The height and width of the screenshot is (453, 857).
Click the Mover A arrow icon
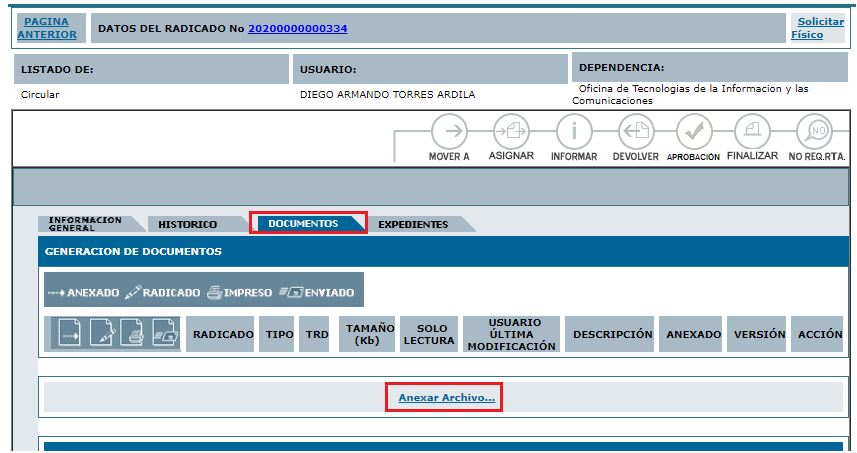click(x=449, y=132)
